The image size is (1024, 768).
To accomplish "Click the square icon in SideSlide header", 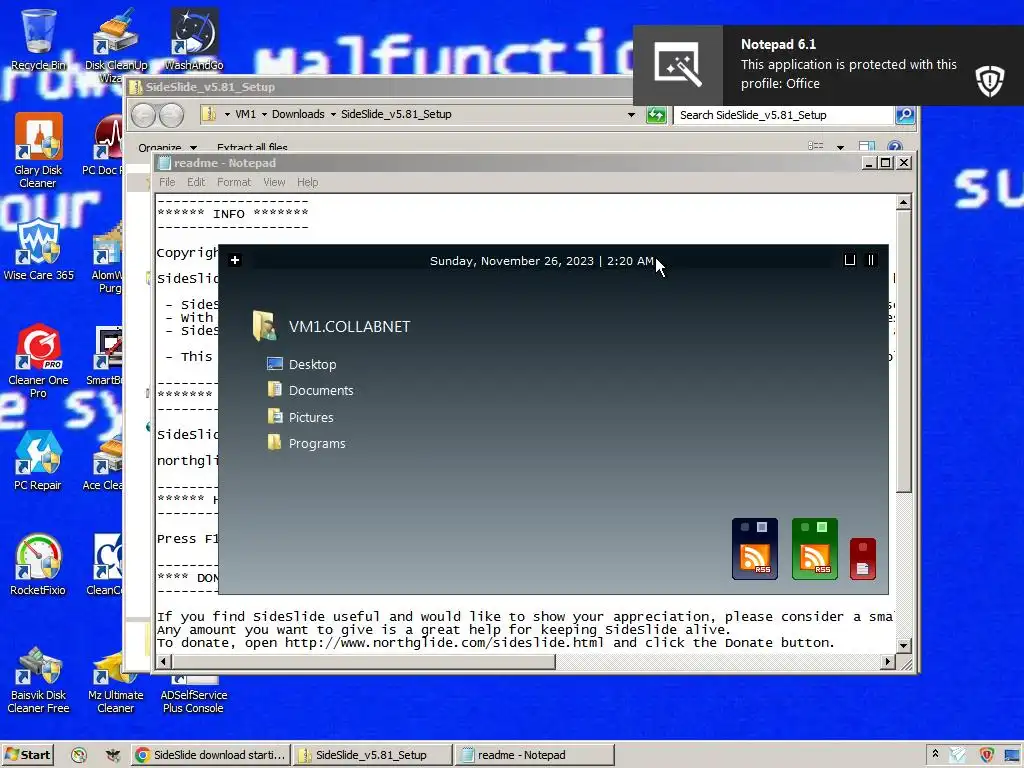I will pyautogui.click(x=850, y=260).
